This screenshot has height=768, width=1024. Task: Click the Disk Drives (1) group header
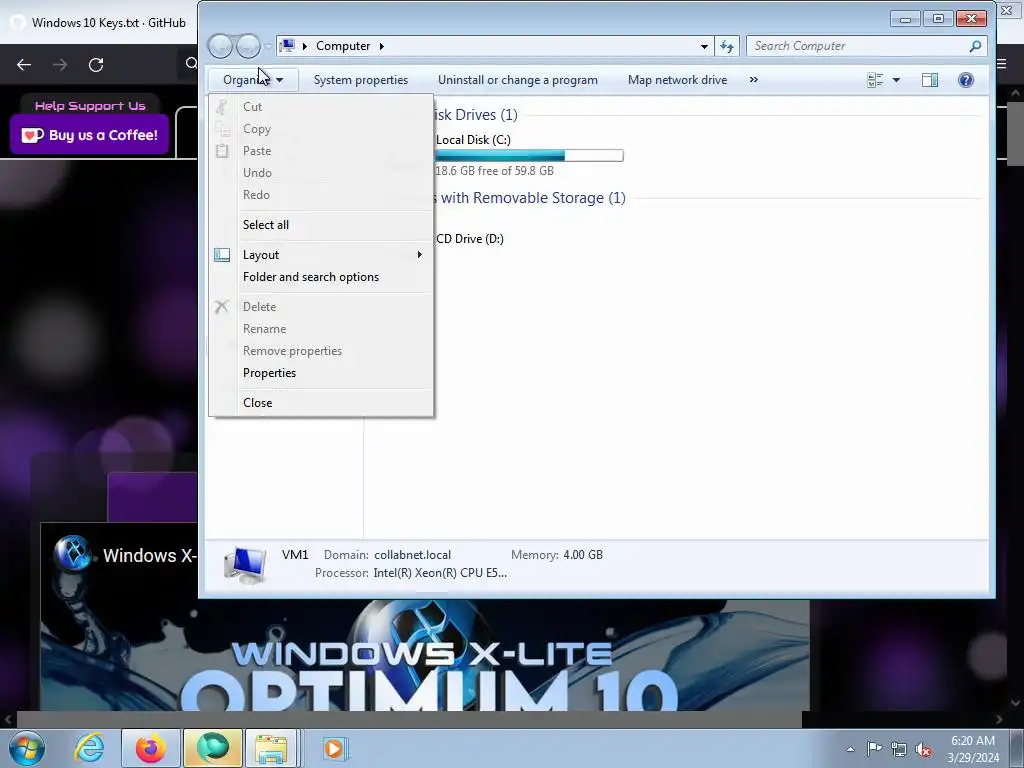click(476, 115)
